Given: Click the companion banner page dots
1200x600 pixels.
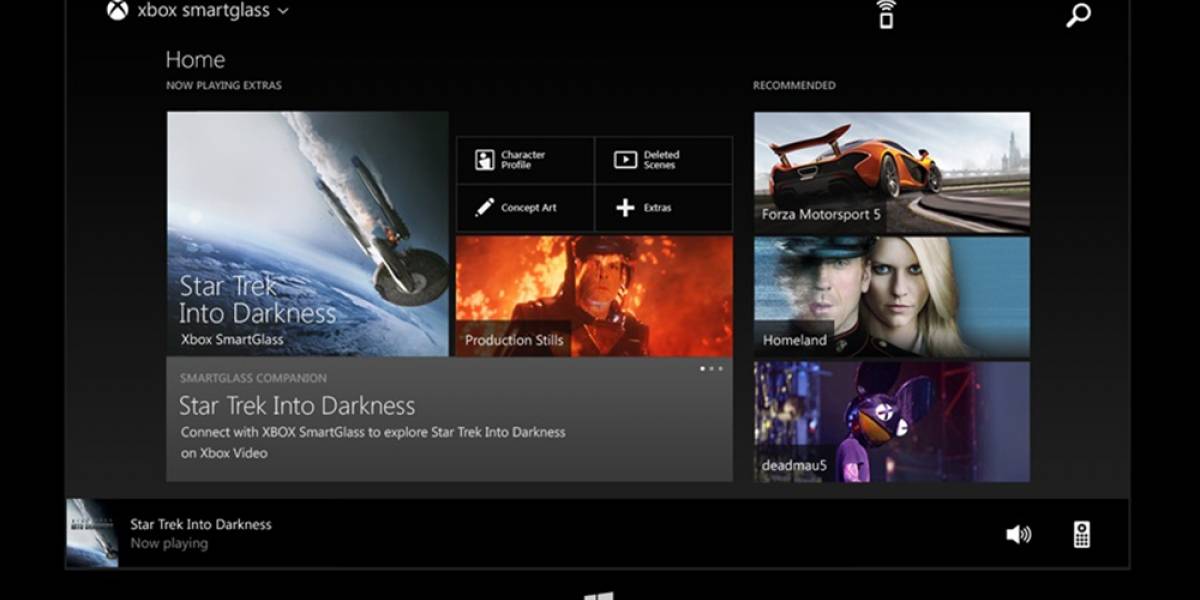Looking at the screenshot, I should pos(711,369).
